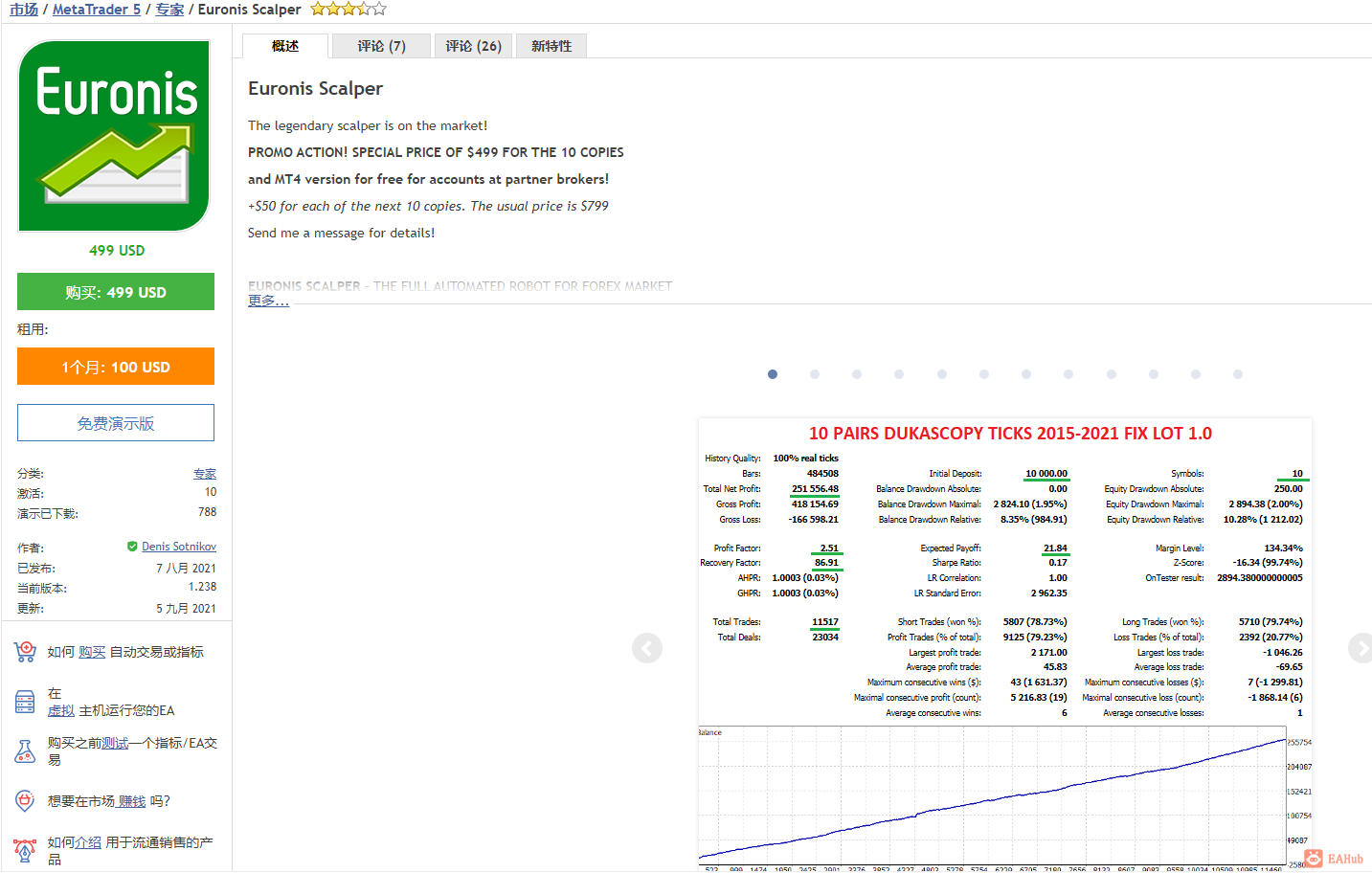1372x873 pixels.
Task: Buy the product with 购买: 499 USD button
Action: tap(116, 292)
